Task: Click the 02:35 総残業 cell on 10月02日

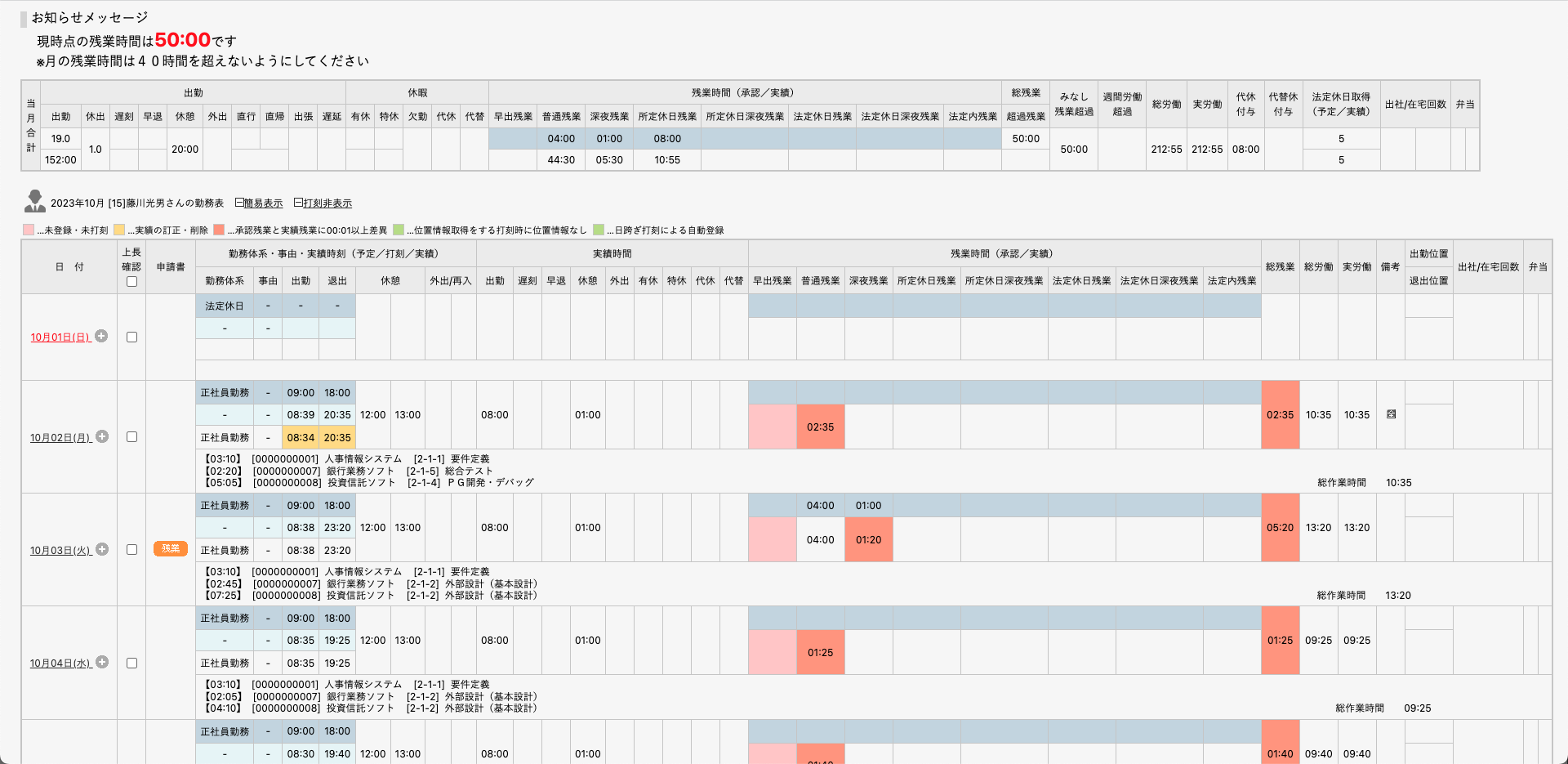Action: click(1280, 415)
